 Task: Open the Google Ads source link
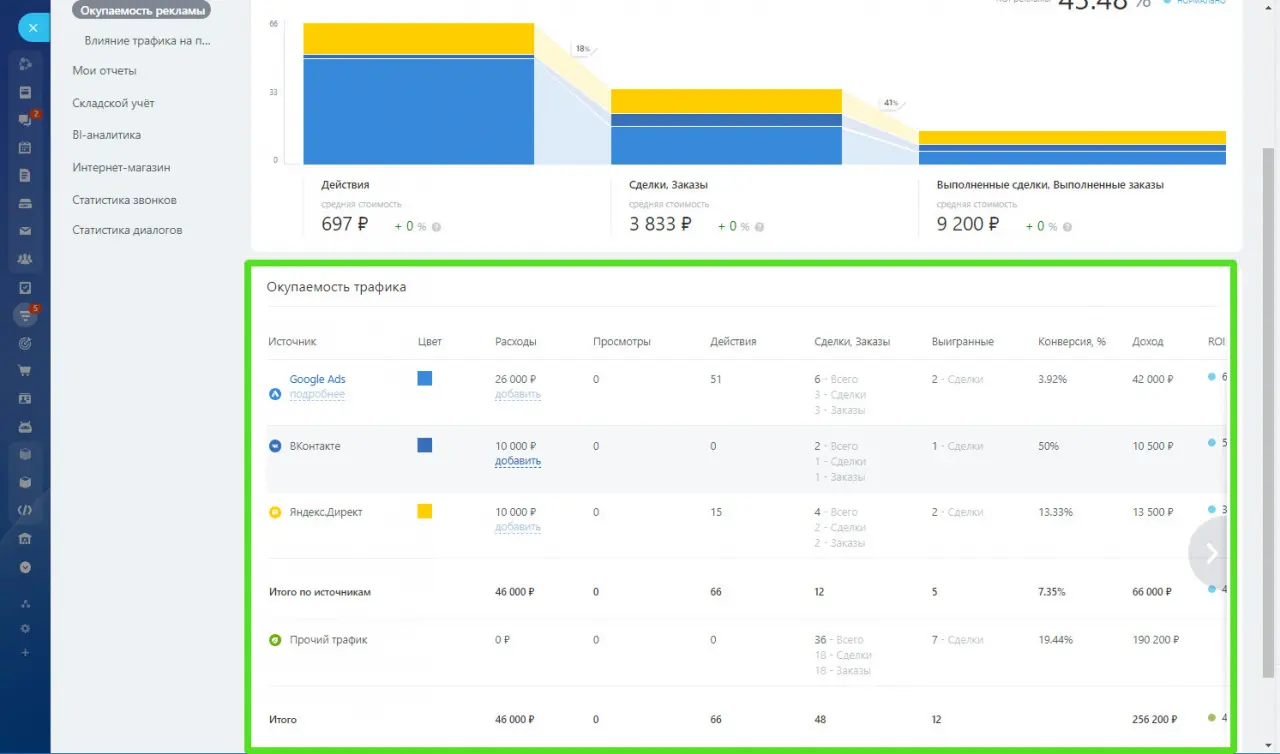click(x=317, y=379)
